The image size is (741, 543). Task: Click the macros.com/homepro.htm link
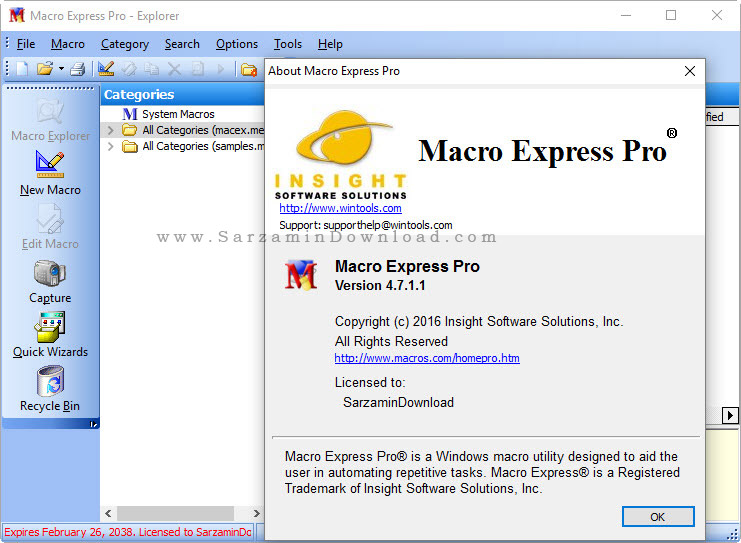pos(427,358)
